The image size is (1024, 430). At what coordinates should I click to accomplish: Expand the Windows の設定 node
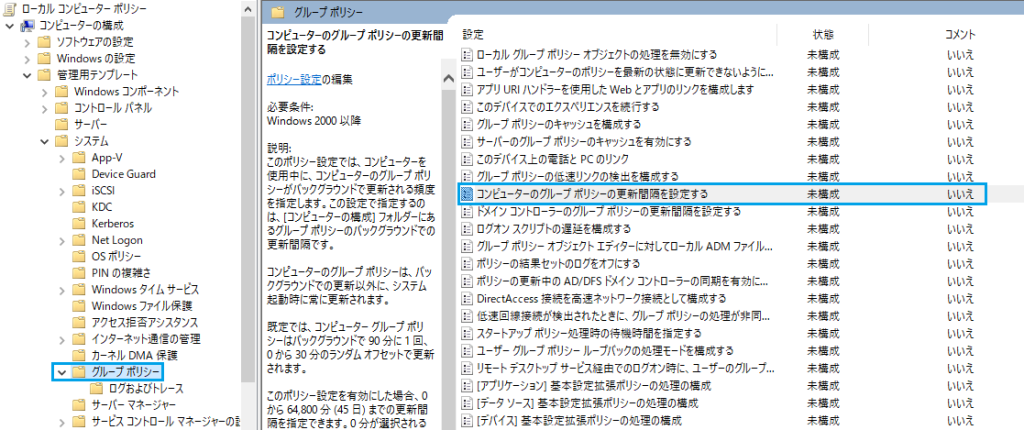coord(27,59)
